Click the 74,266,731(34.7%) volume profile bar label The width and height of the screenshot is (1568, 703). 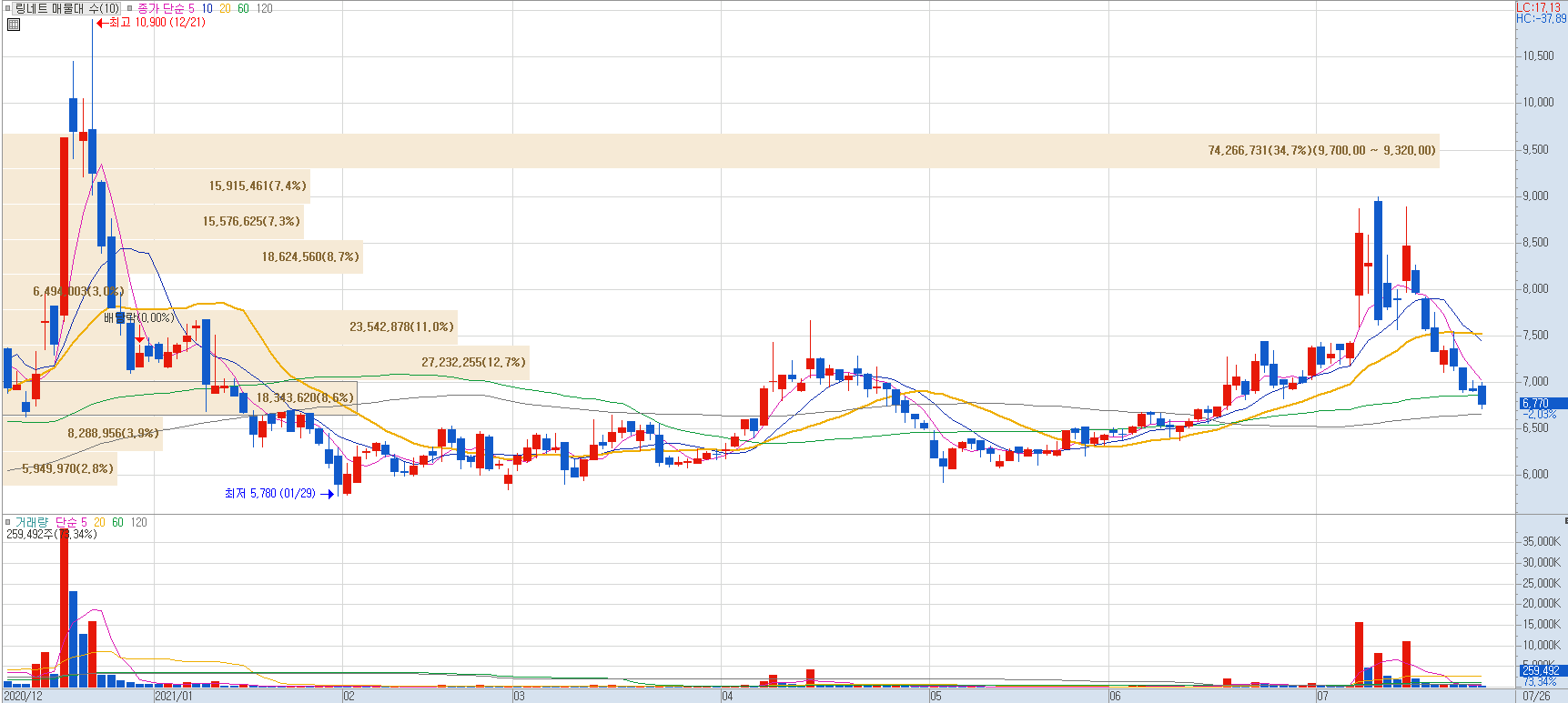pos(1321,150)
